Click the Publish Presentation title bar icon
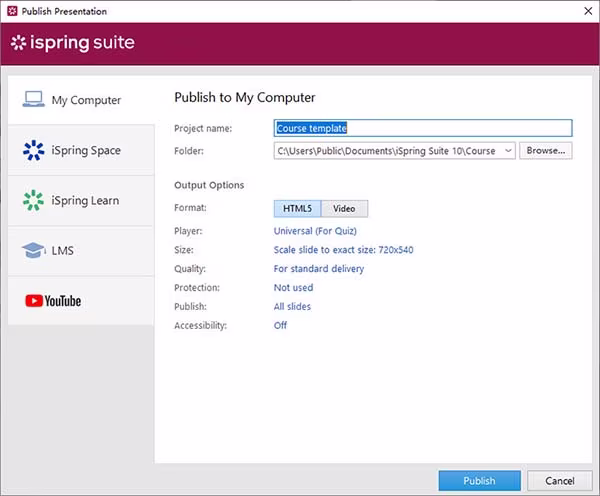 [12, 11]
